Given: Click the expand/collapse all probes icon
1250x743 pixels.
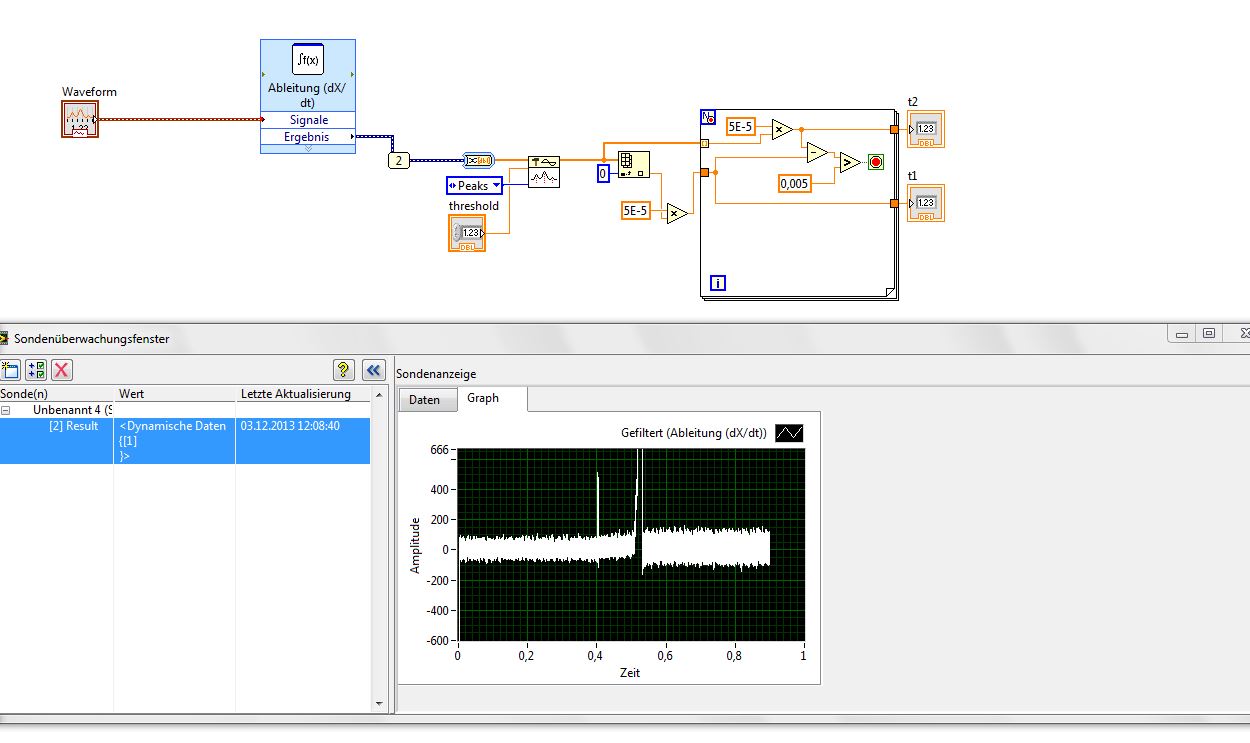Looking at the screenshot, I should [x=36, y=370].
